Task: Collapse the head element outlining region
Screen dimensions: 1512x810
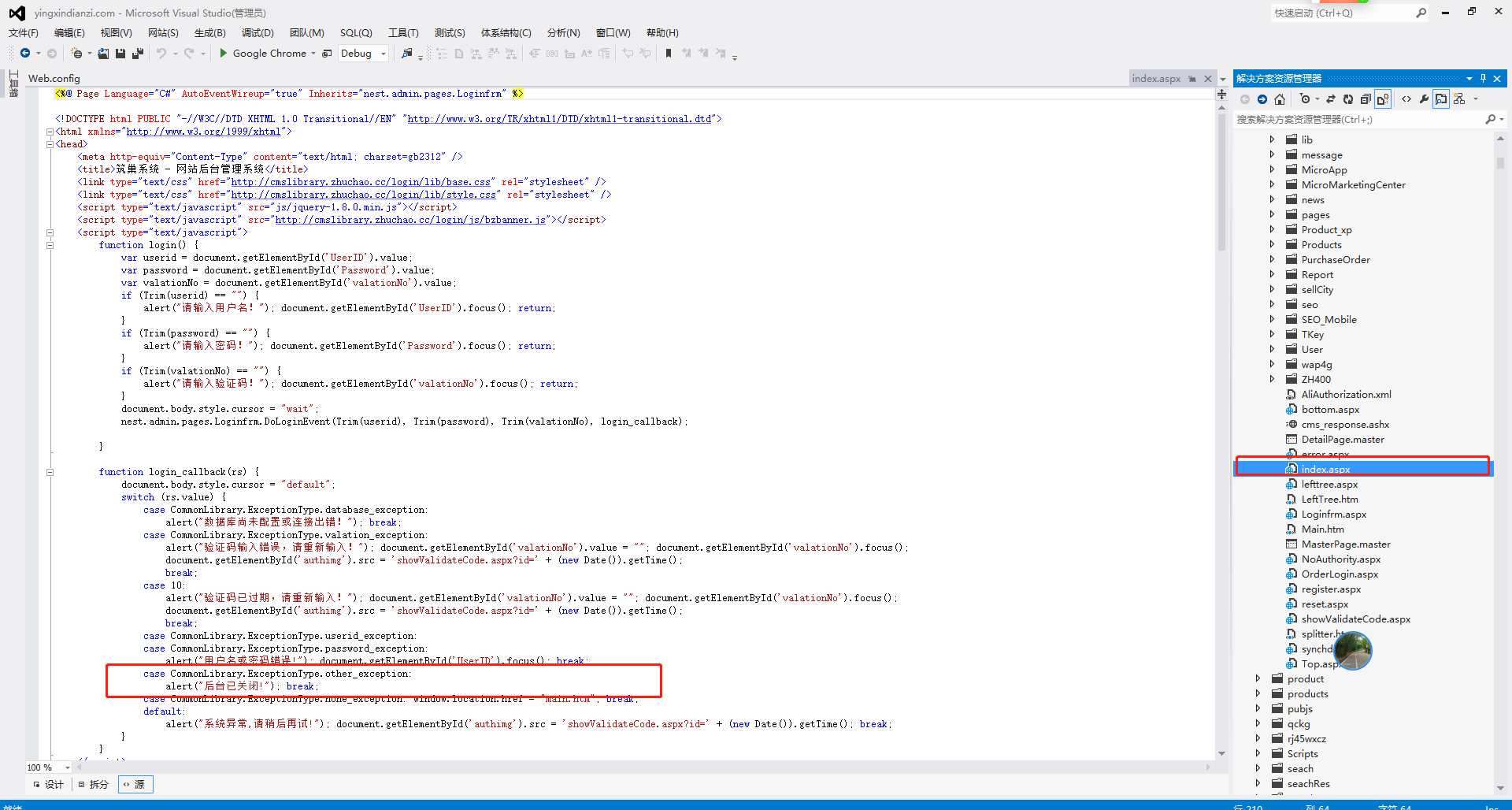Action: pos(50,144)
